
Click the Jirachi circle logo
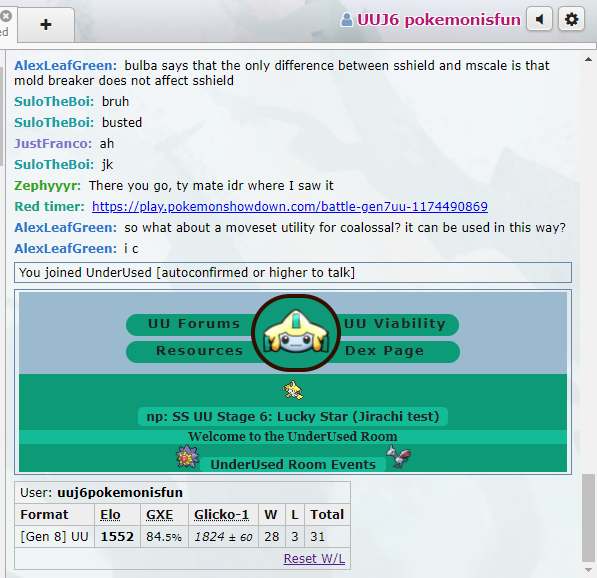tap(296, 332)
